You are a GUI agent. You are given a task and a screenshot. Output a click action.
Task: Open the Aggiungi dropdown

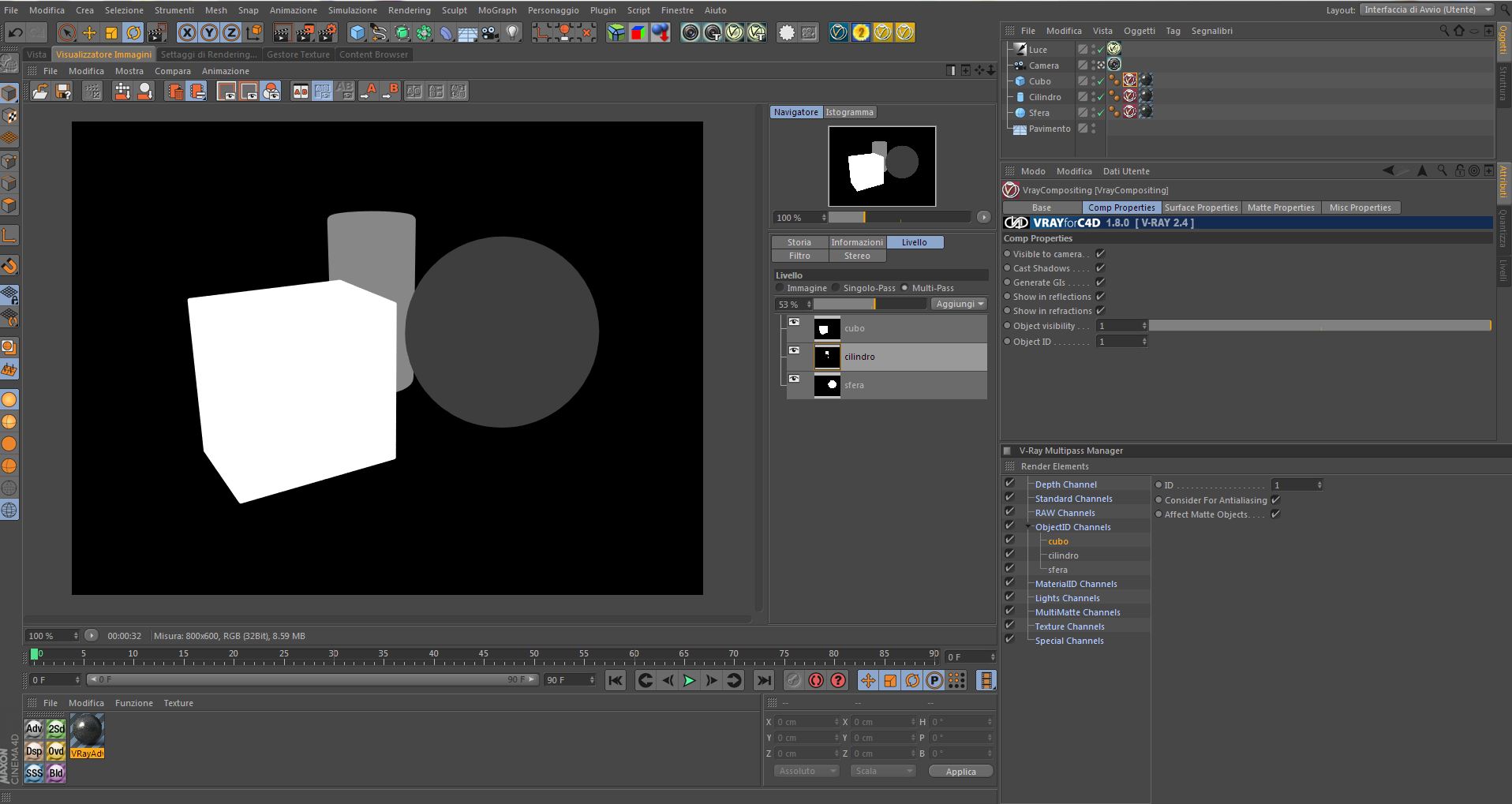coord(960,304)
